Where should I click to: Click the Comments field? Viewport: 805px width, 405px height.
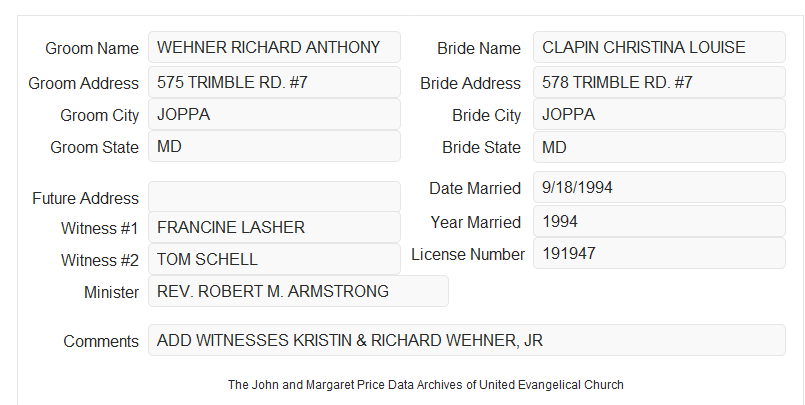(467, 340)
